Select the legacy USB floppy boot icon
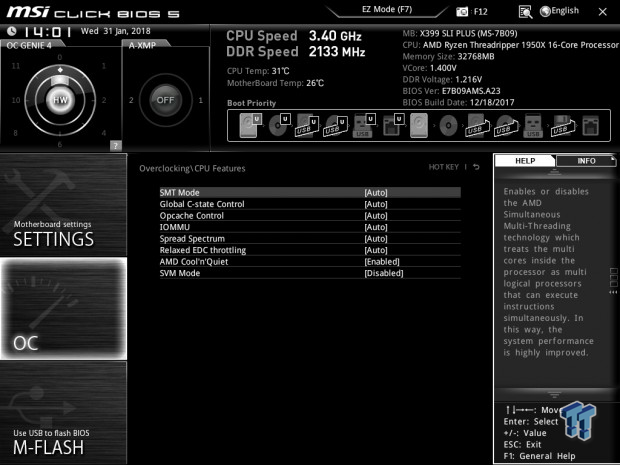The image size is (620, 465). [563, 125]
